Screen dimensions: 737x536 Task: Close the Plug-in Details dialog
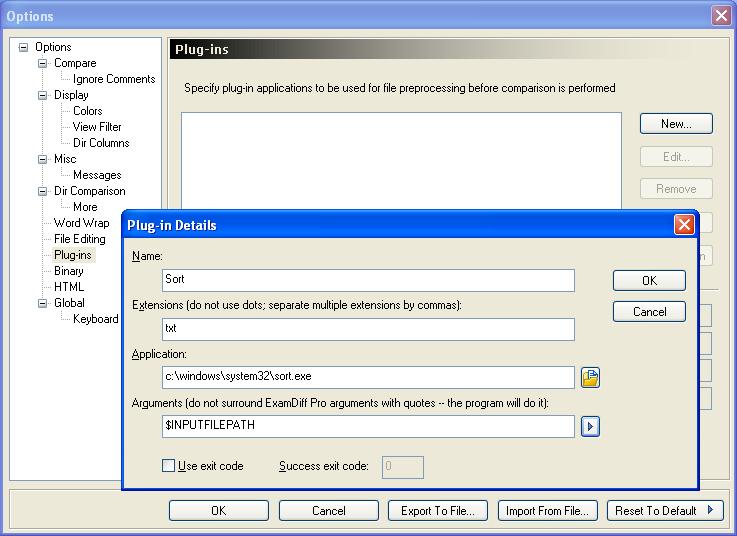click(x=684, y=225)
